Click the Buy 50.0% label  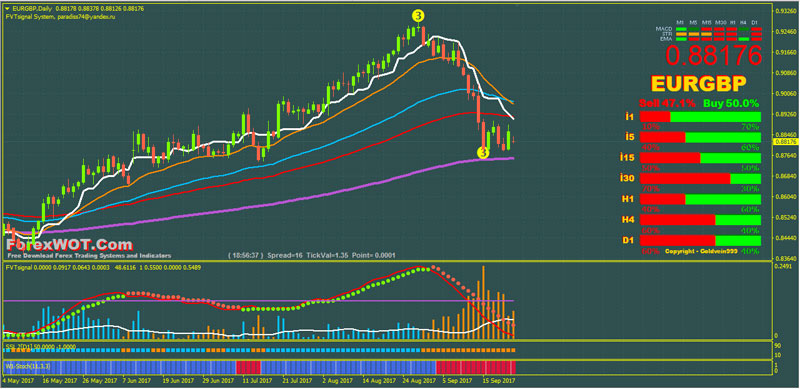click(731, 103)
